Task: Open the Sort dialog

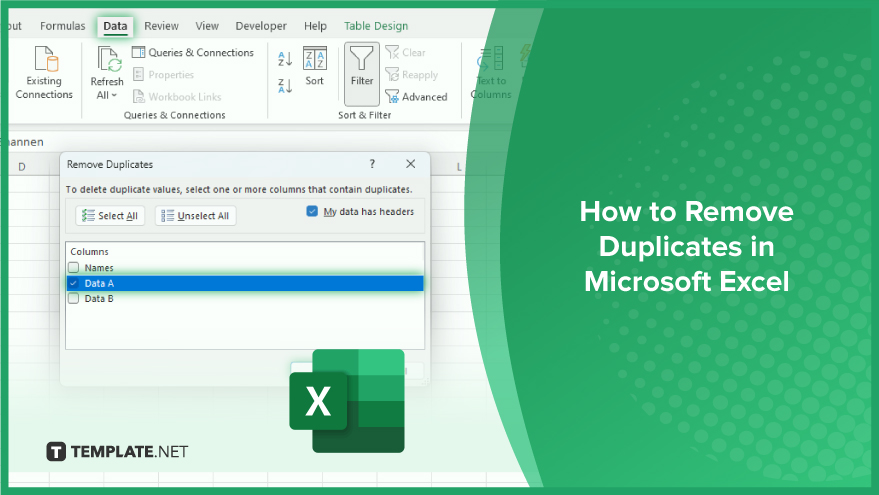Action: click(x=314, y=66)
